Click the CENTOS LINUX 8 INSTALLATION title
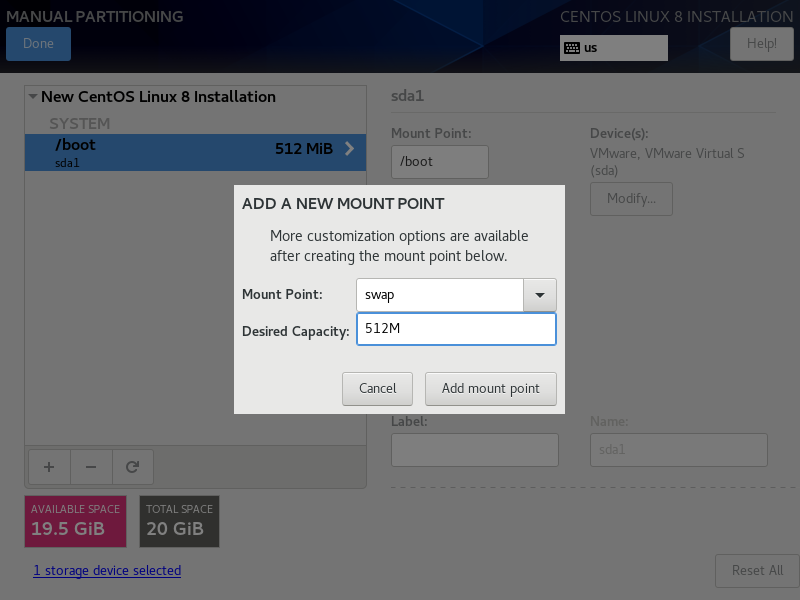Viewport: 800px width, 600px height. click(x=677, y=17)
